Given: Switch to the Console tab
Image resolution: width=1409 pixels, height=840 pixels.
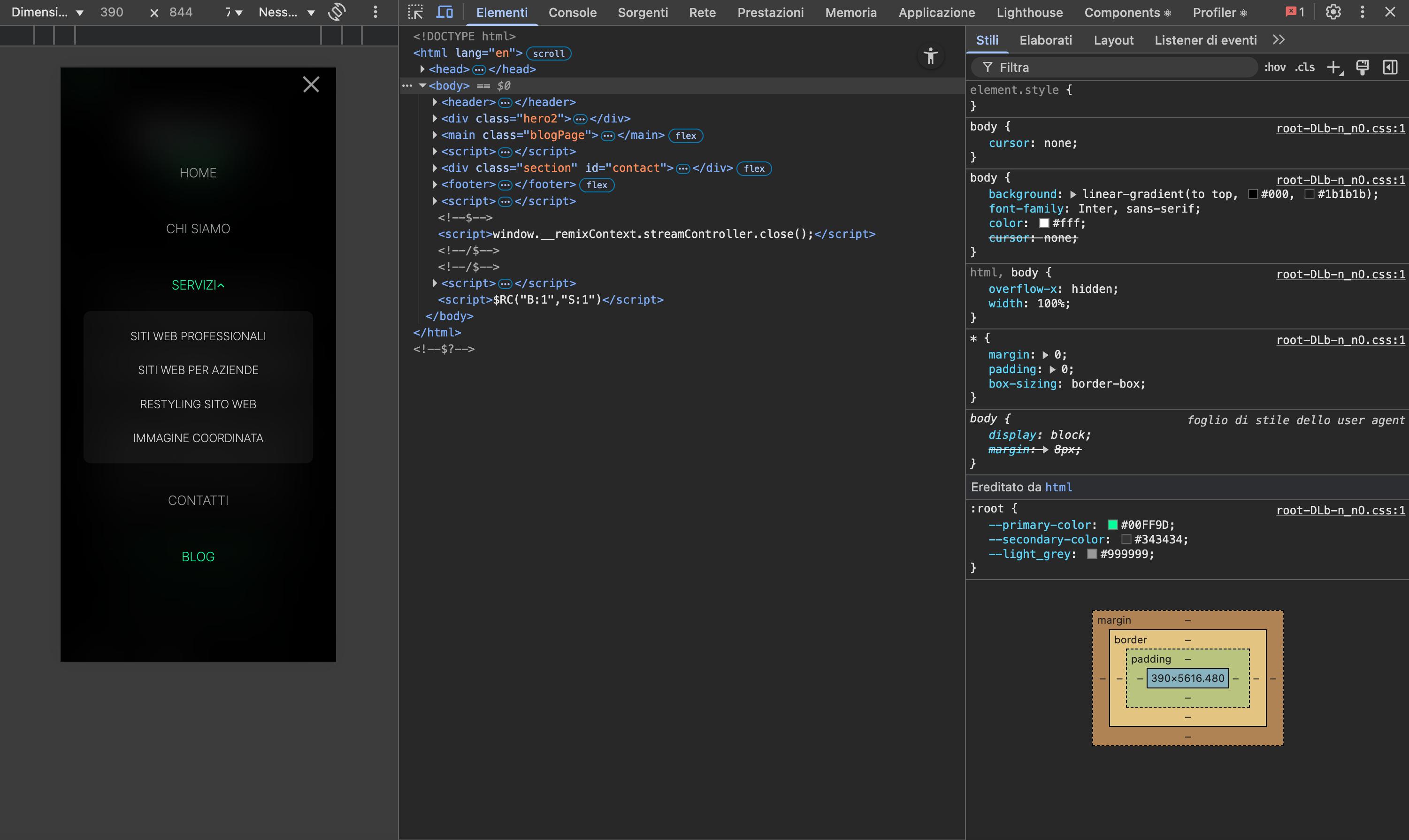Looking at the screenshot, I should pyautogui.click(x=572, y=13).
